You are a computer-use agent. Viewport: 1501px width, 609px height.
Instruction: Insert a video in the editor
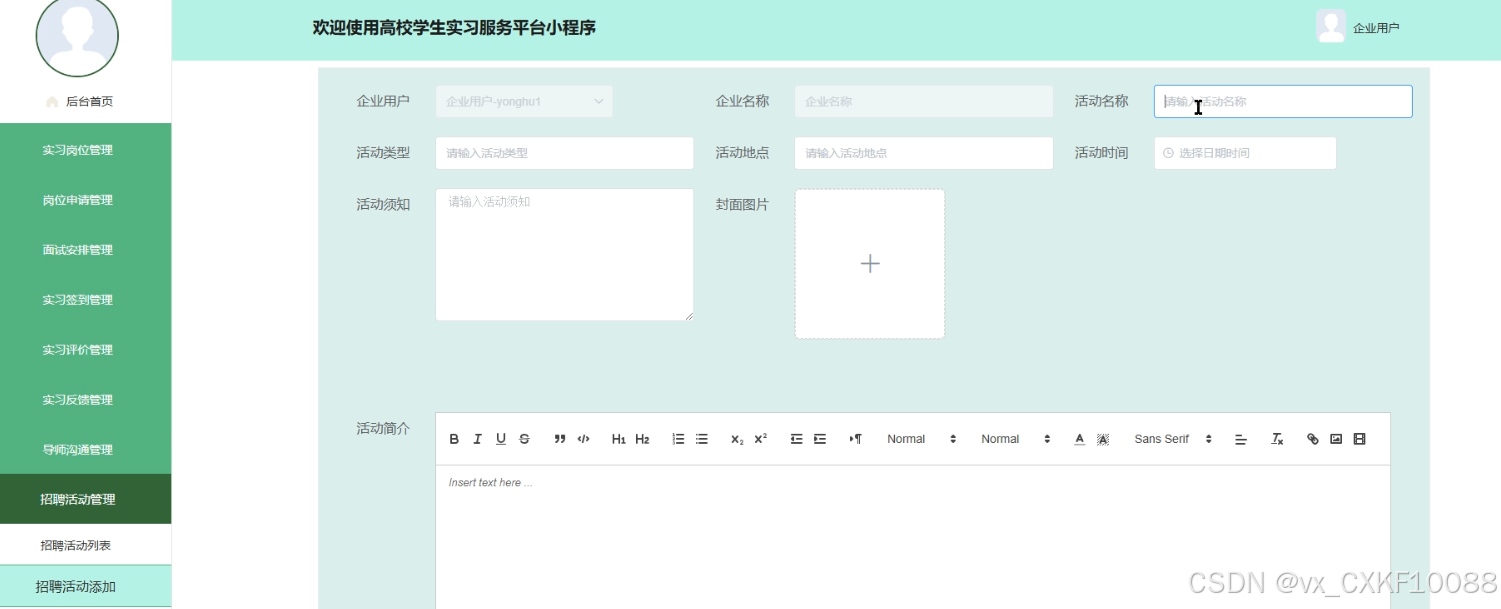(x=1359, y=439)
